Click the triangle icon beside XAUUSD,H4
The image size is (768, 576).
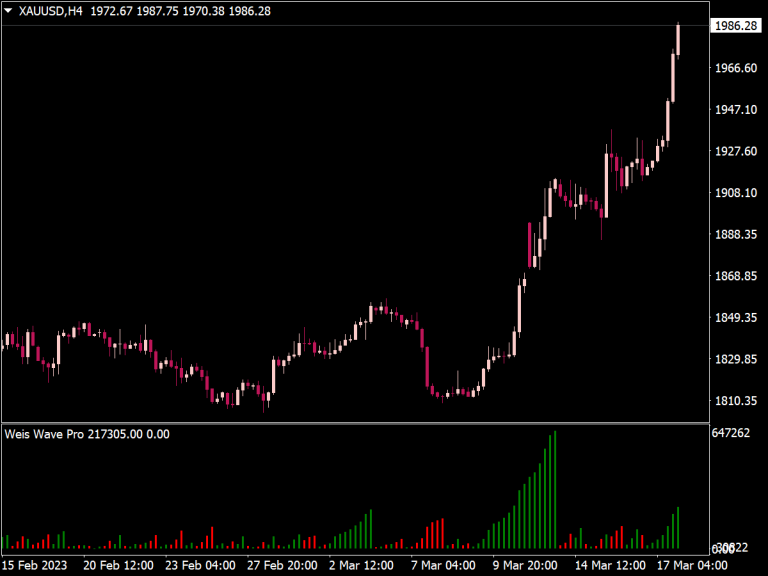click(10, 12)
